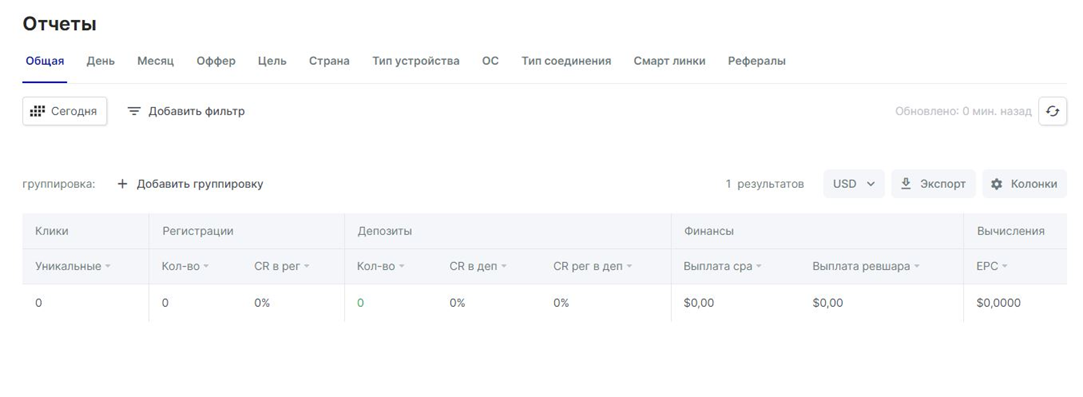Sort by CR рег в деп column
Image resolution: width=1083 pixels, height=397 pixels.
pos(593,267)
